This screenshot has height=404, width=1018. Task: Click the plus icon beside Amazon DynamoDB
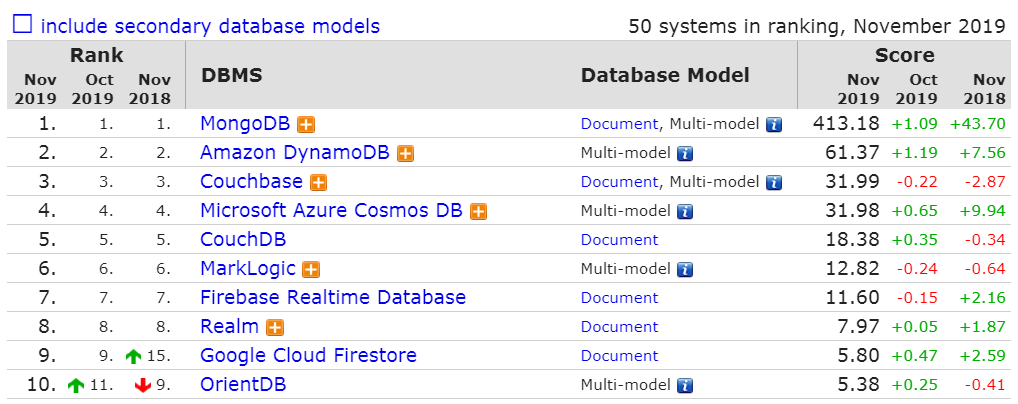pyautogui.click(x=405, y=153)
